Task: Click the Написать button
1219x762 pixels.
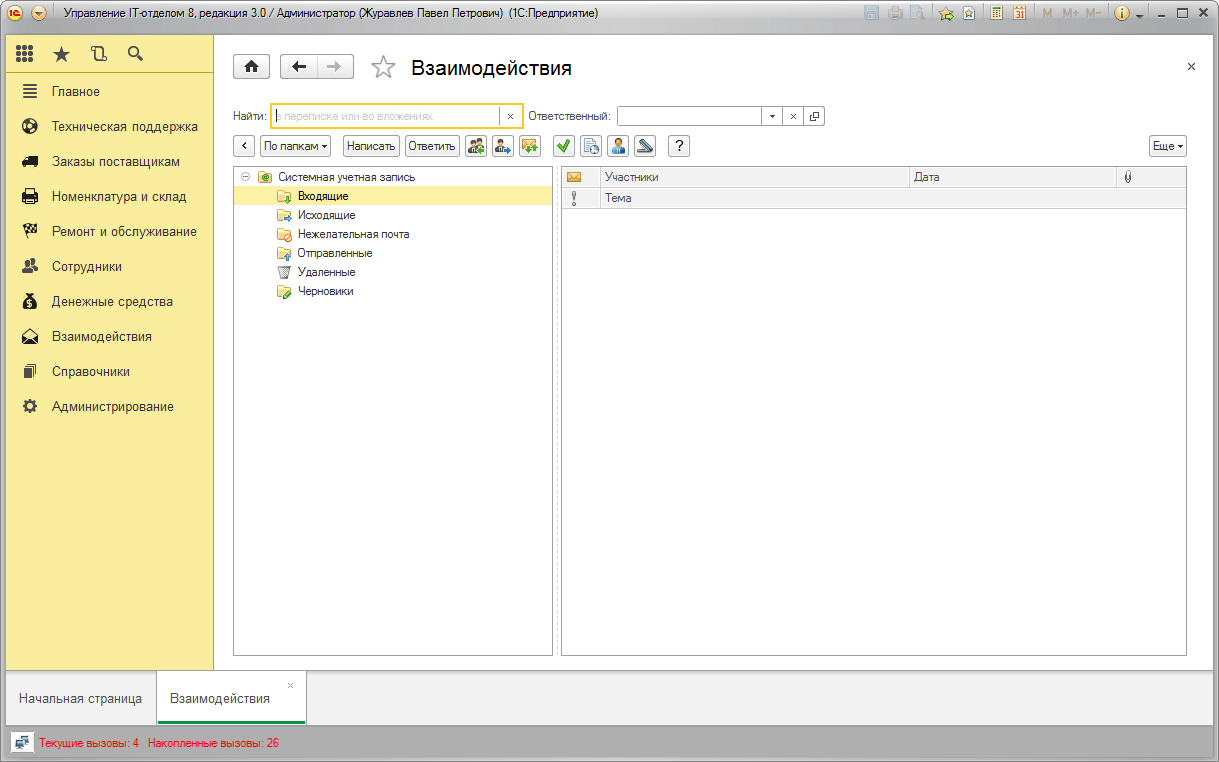Action: point(371,146)
